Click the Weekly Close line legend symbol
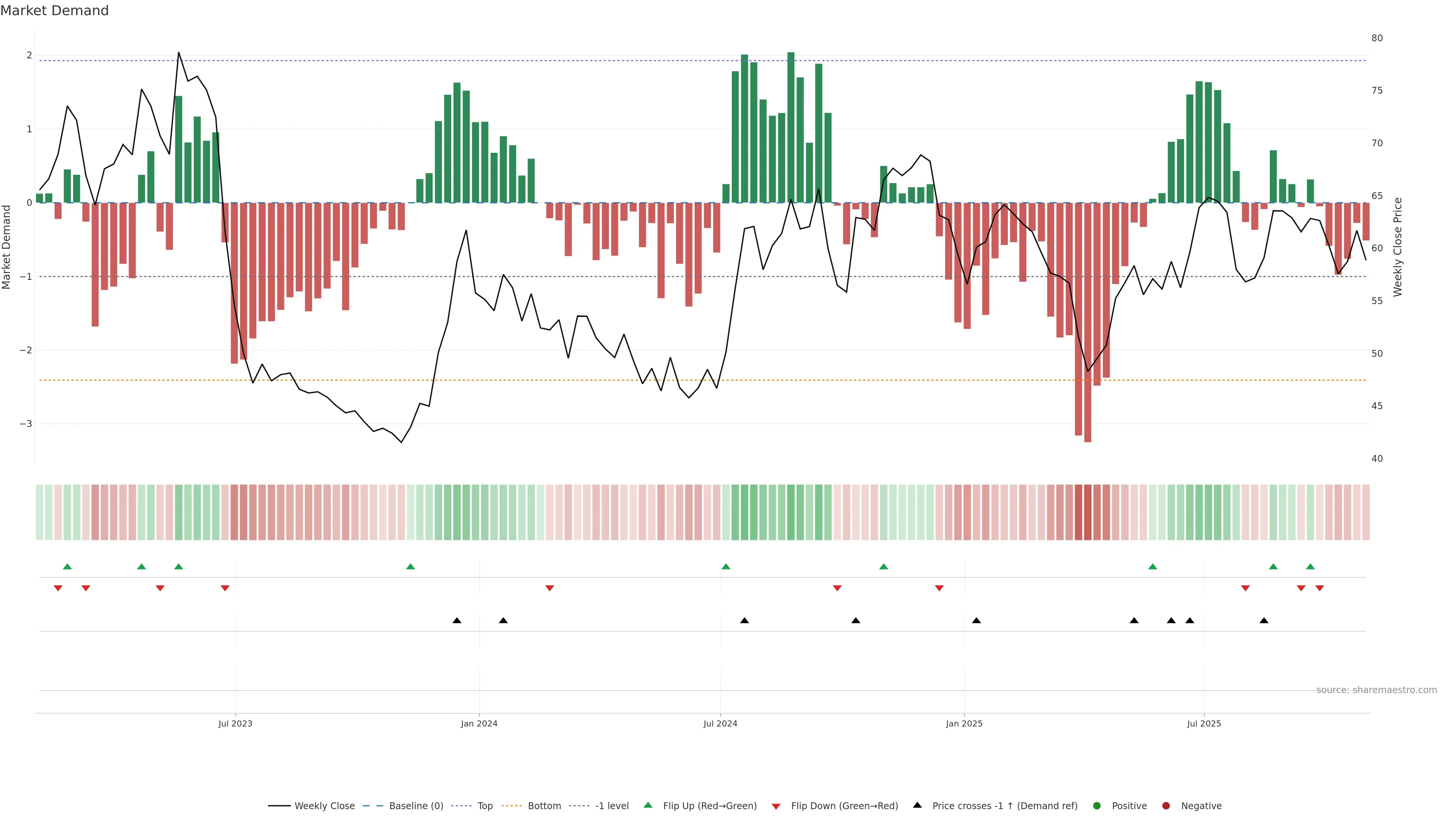 pyautogui.click(x=279, y=805)
